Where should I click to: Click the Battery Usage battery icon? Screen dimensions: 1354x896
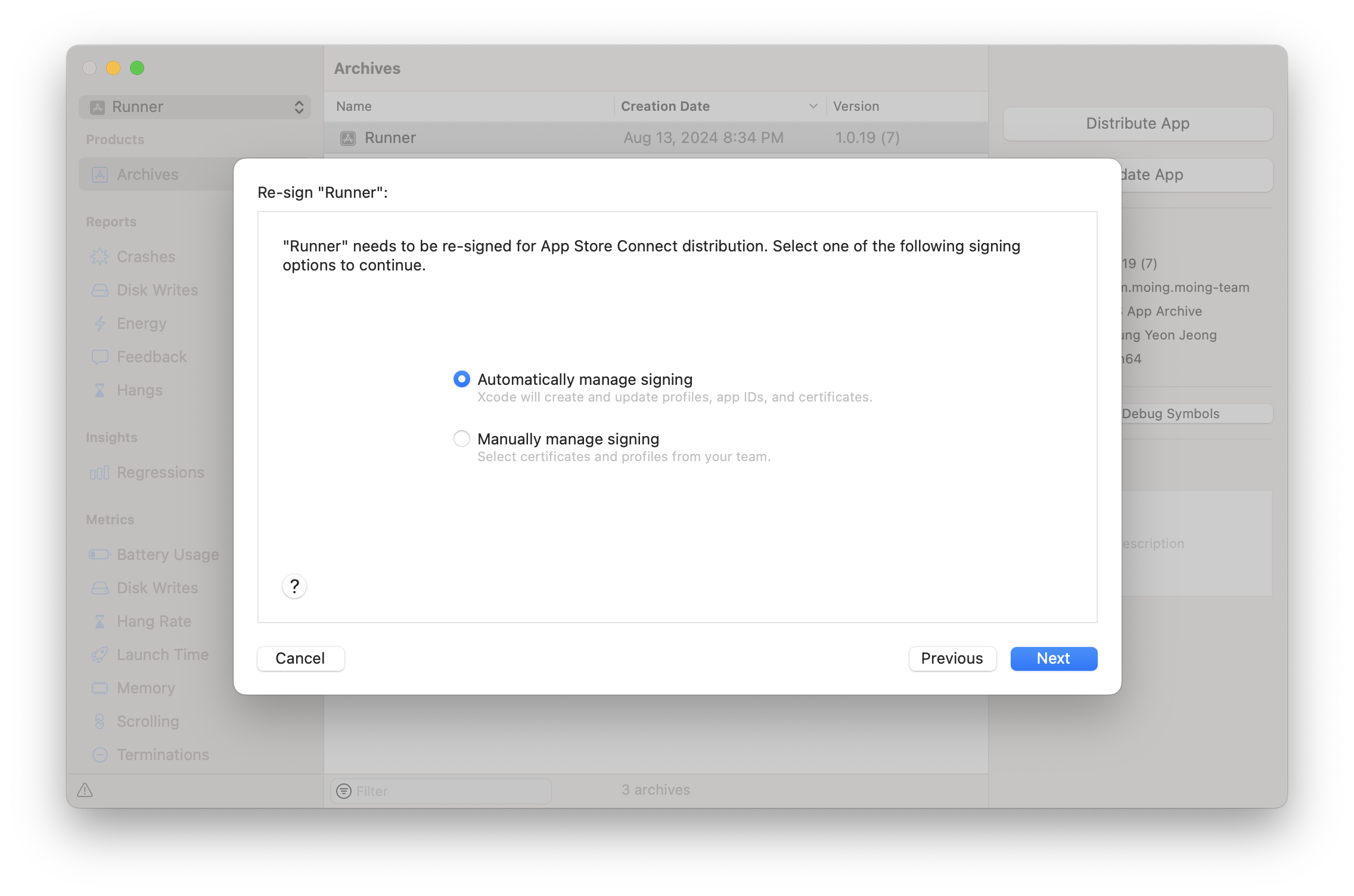pos(100,555)
